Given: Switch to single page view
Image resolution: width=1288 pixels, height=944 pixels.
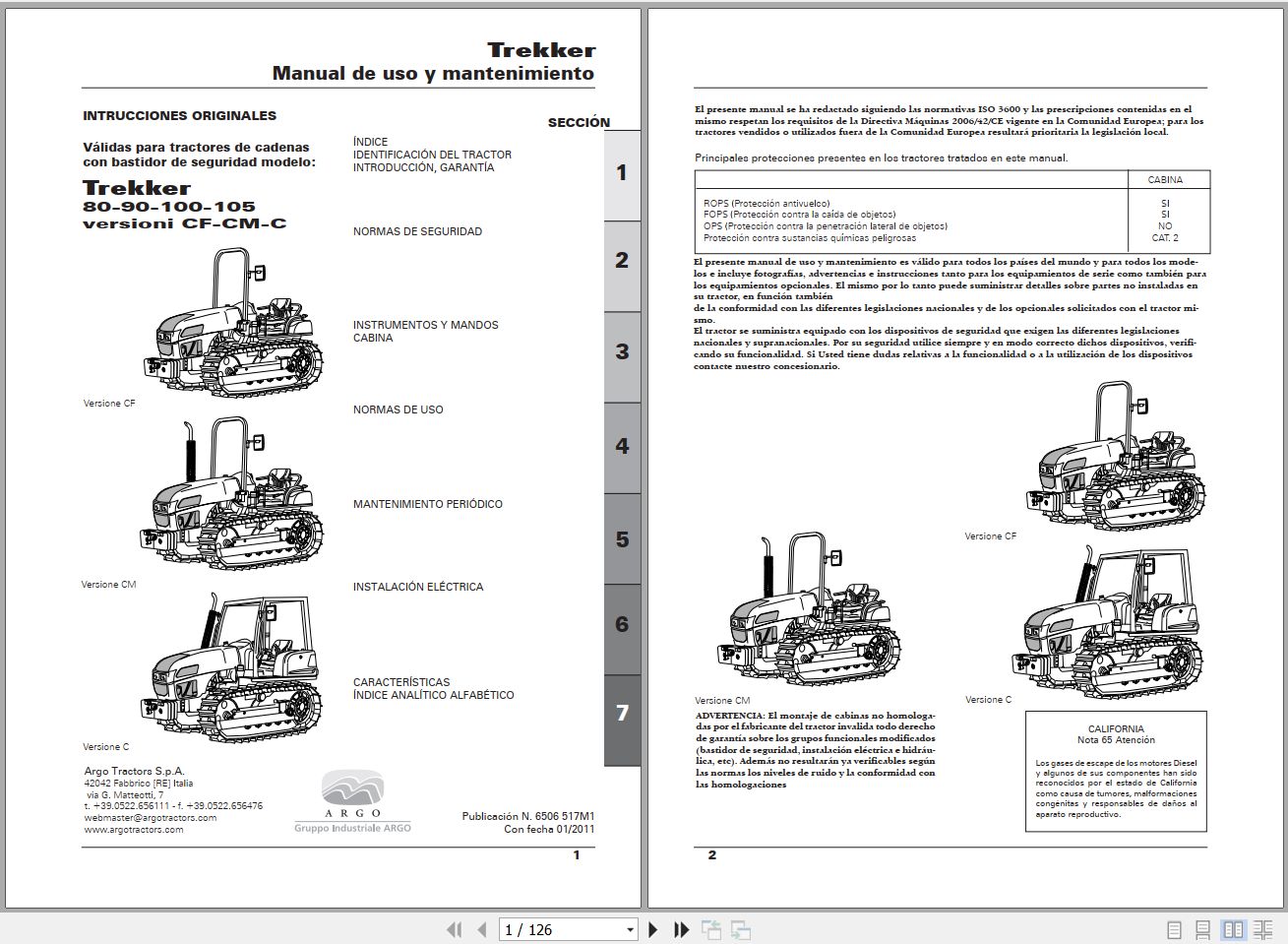Looking at the screenshot, I should (1174, 929).
